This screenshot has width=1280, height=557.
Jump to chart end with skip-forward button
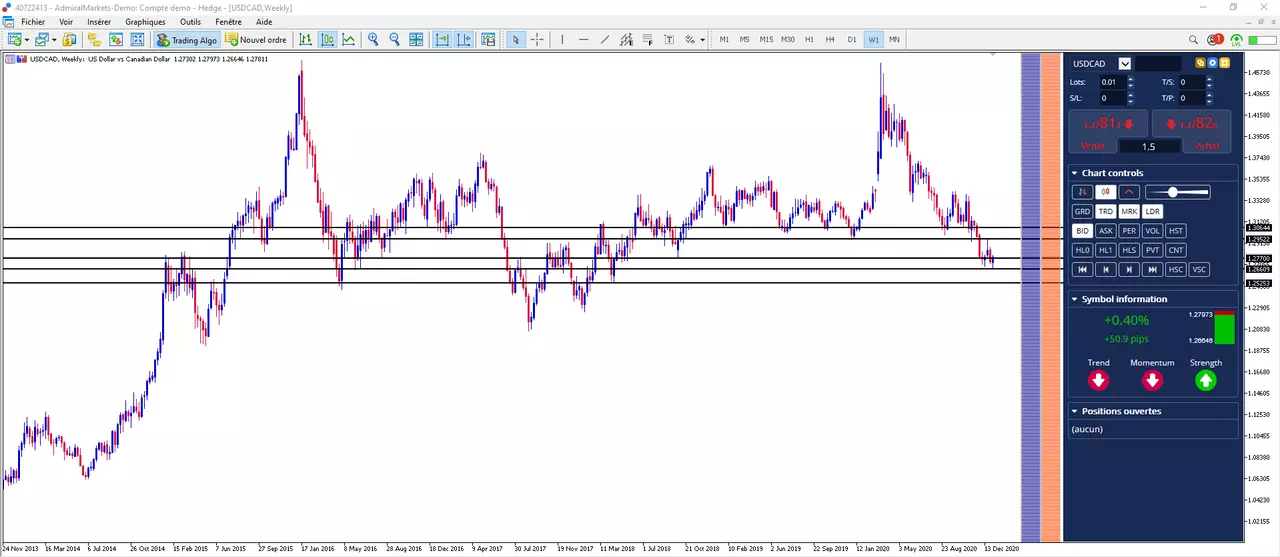[x=1153, y=269]
